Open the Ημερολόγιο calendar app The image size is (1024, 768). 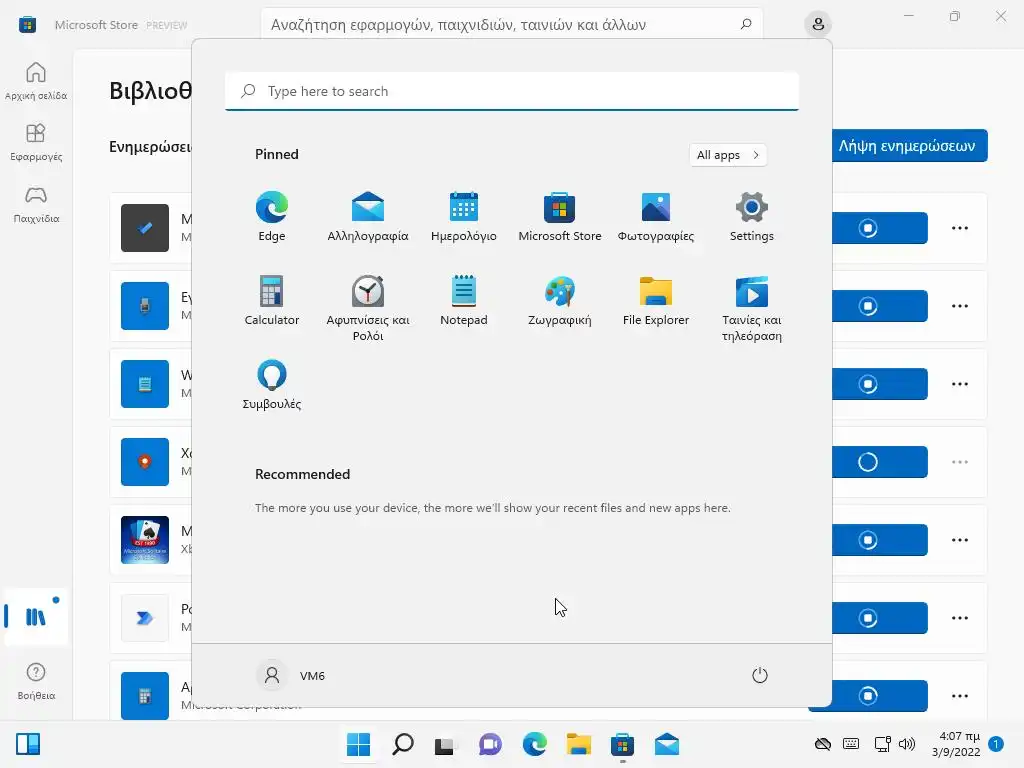click(464, 217)
